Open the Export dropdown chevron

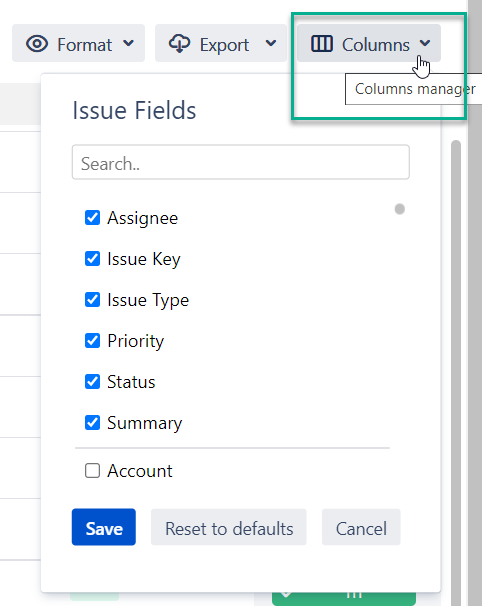click(x=271, y=43)
